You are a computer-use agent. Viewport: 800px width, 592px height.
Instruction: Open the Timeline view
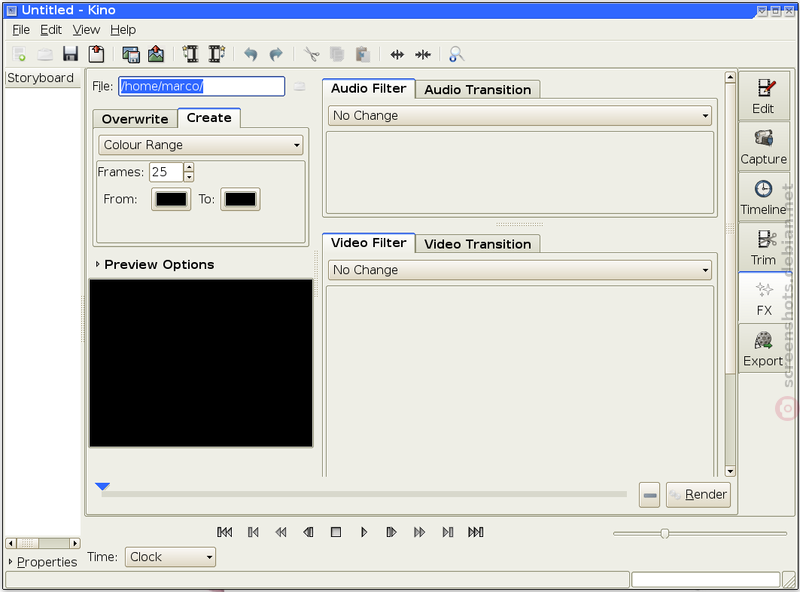tap(763, 197)
